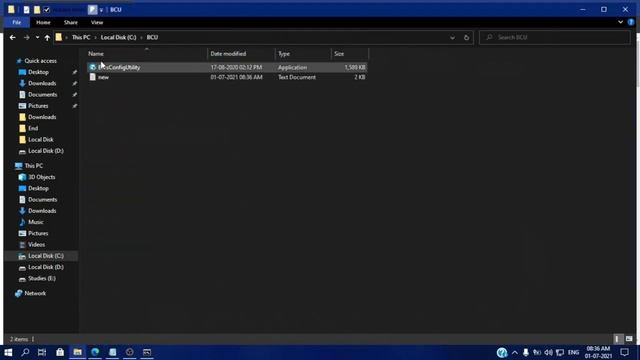The image size is (640, 360).
Task: Select the BiosConfigUtility application file
Action: 227,67
